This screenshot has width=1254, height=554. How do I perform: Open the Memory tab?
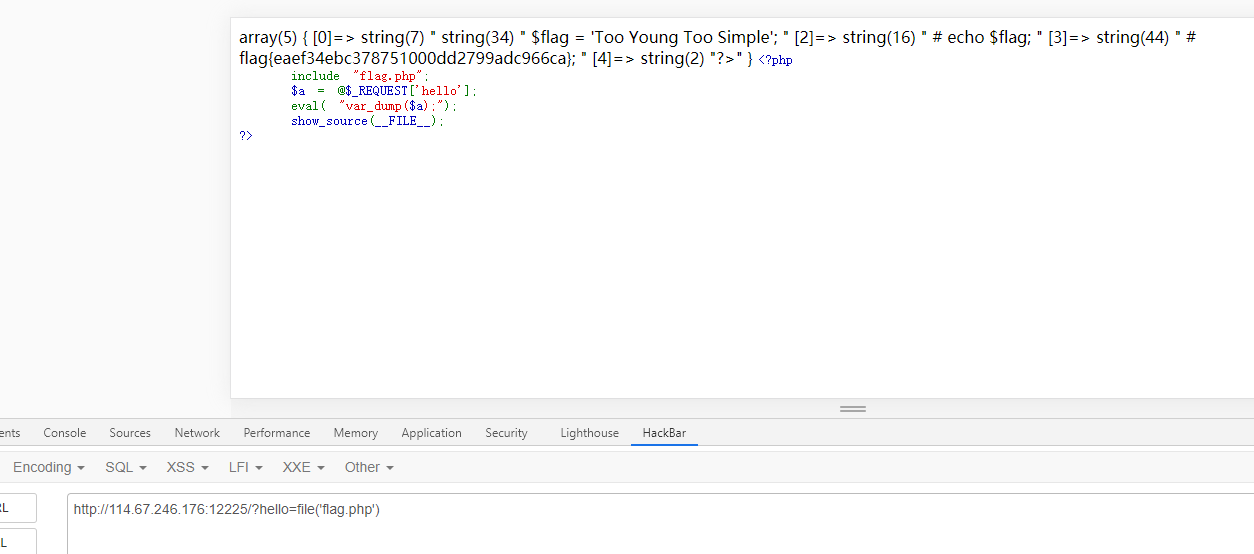pos(356,433)
